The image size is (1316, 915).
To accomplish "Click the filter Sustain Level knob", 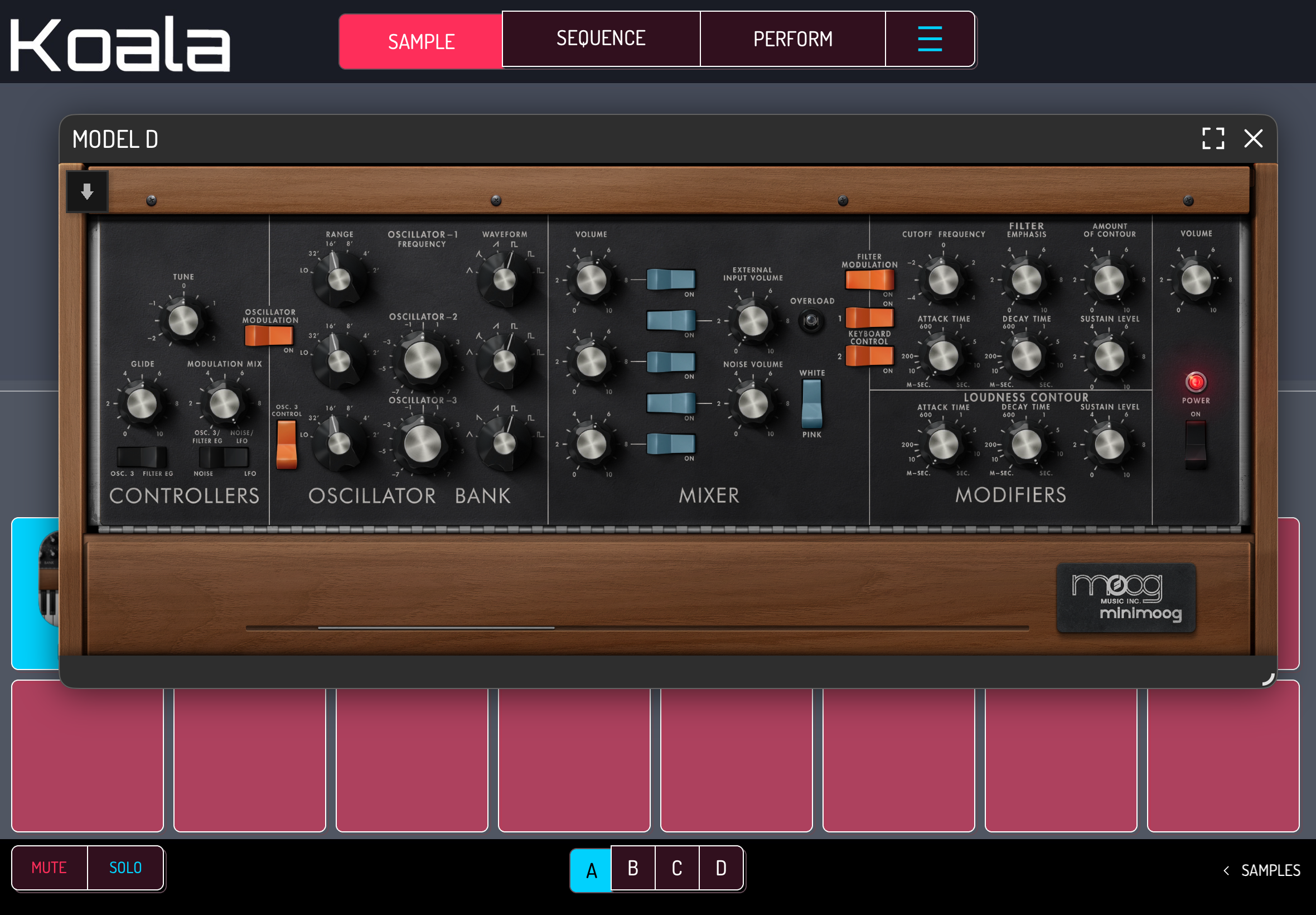I will [1109, 355].
